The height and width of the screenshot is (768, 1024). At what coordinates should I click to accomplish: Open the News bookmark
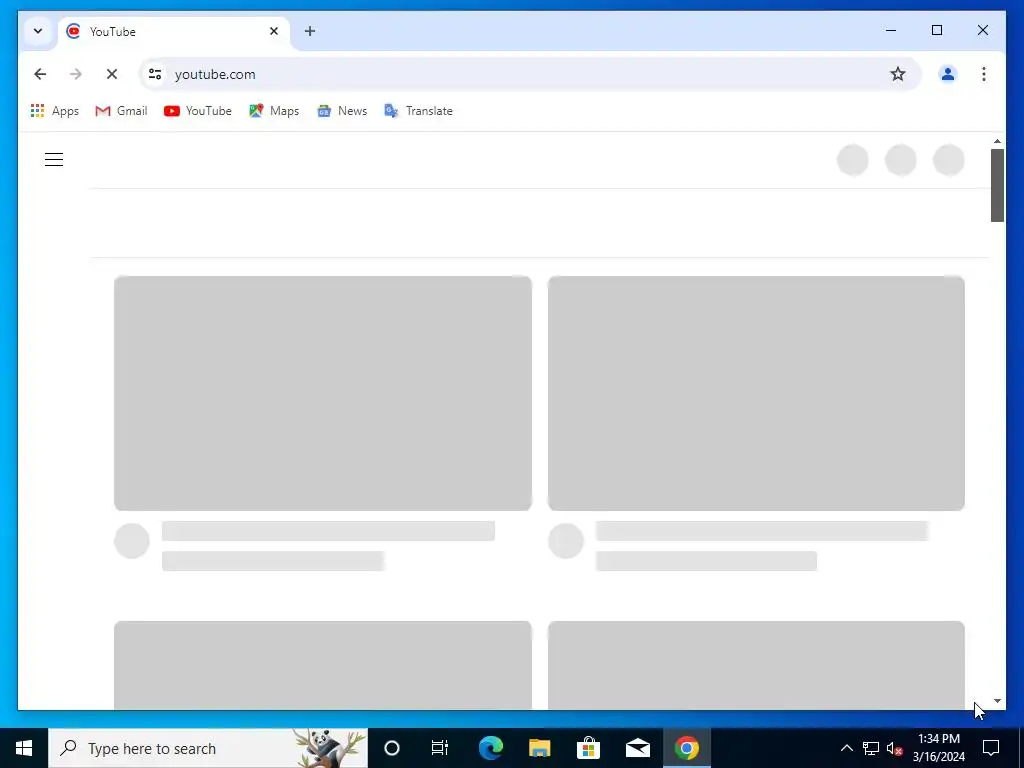point(342,111)
